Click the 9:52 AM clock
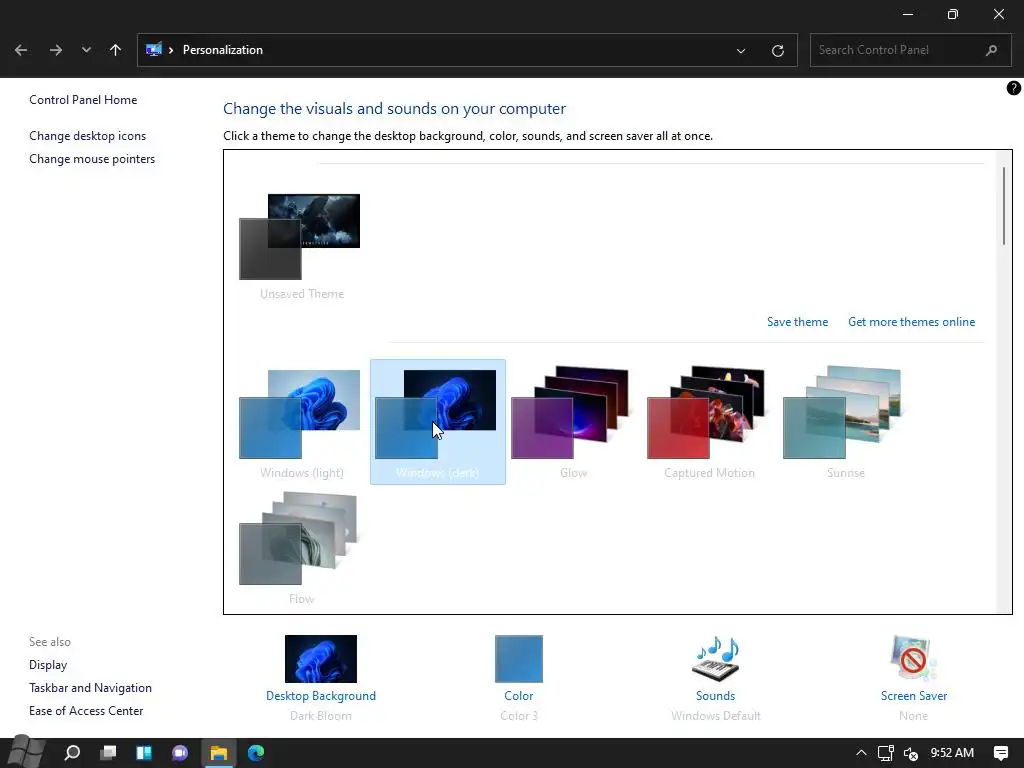This screenshot has width=1024, height=768. click(x=952, y=753)
